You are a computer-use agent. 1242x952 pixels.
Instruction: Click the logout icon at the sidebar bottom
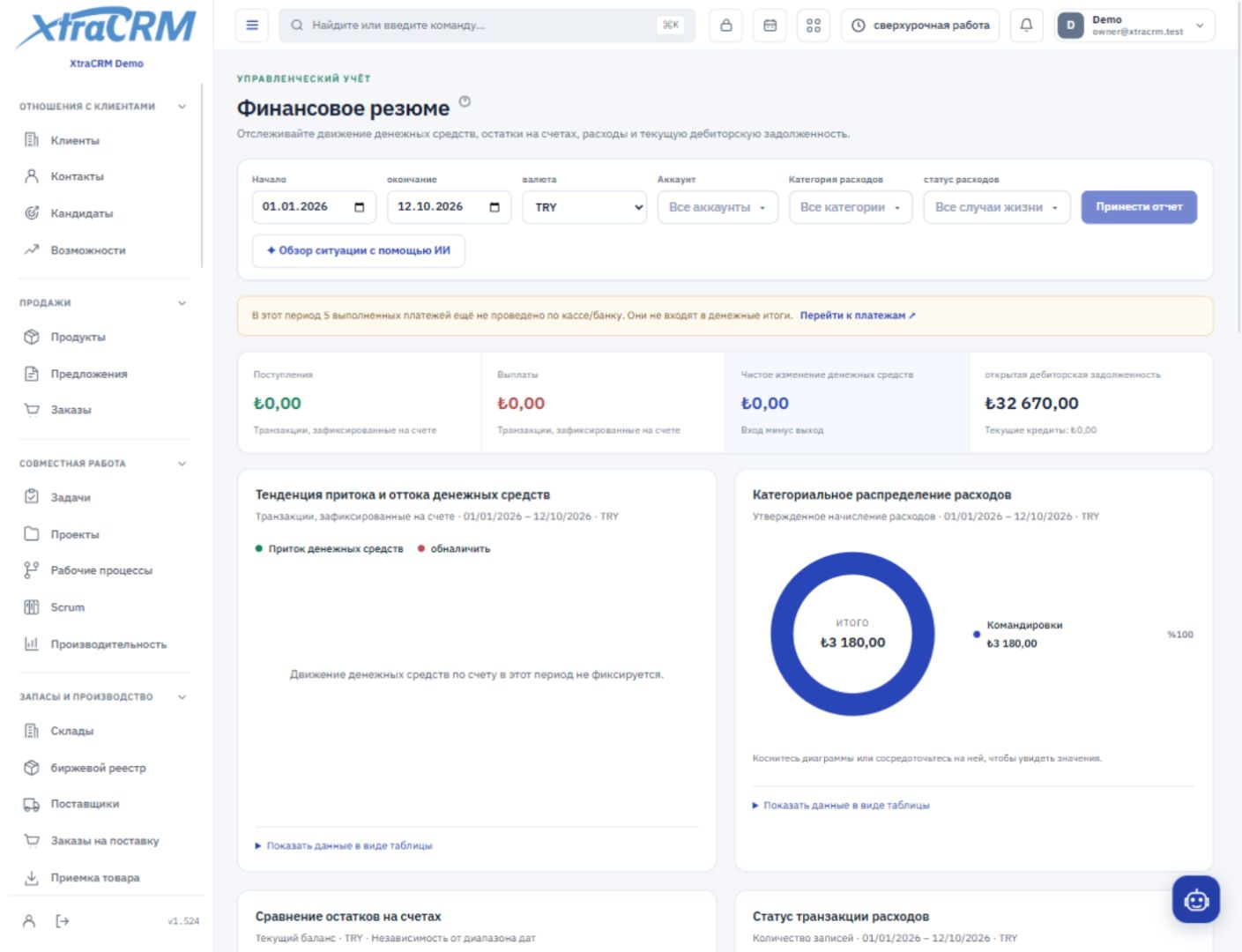62,921
